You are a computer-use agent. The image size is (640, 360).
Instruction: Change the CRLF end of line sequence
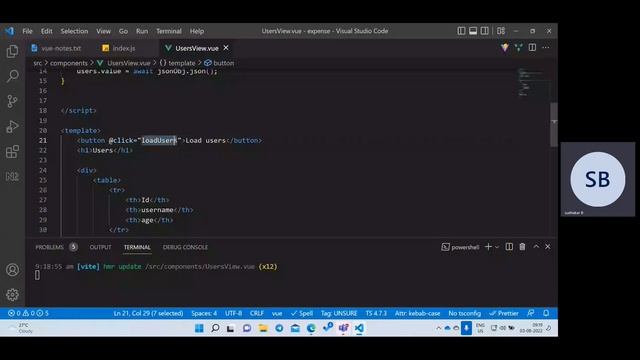click(x=257, y=313)
